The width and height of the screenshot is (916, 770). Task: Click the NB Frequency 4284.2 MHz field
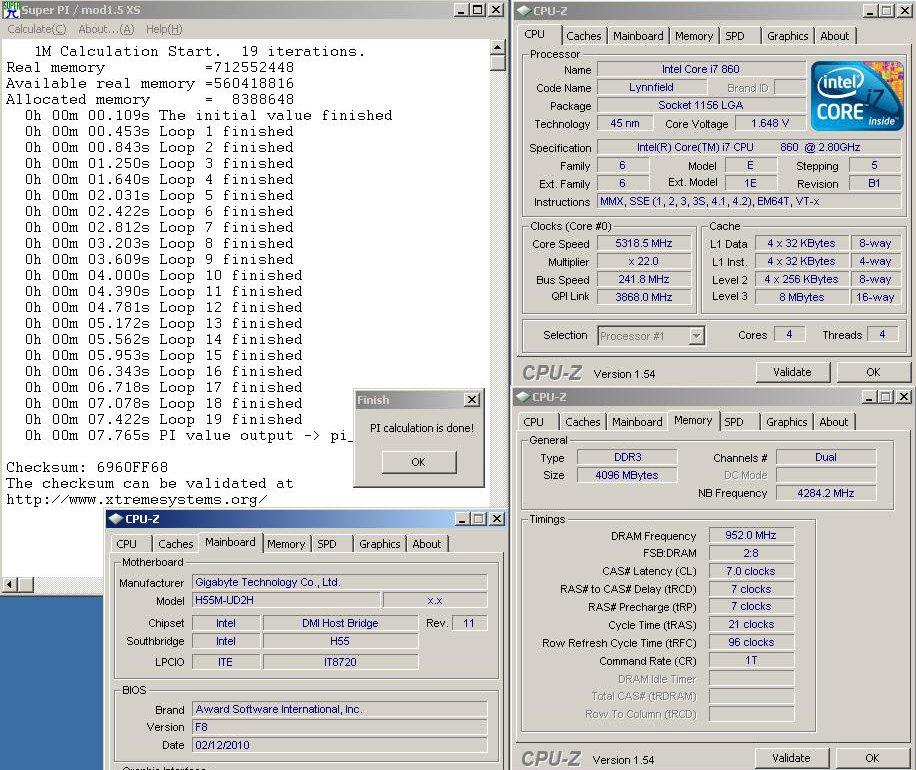825,493
